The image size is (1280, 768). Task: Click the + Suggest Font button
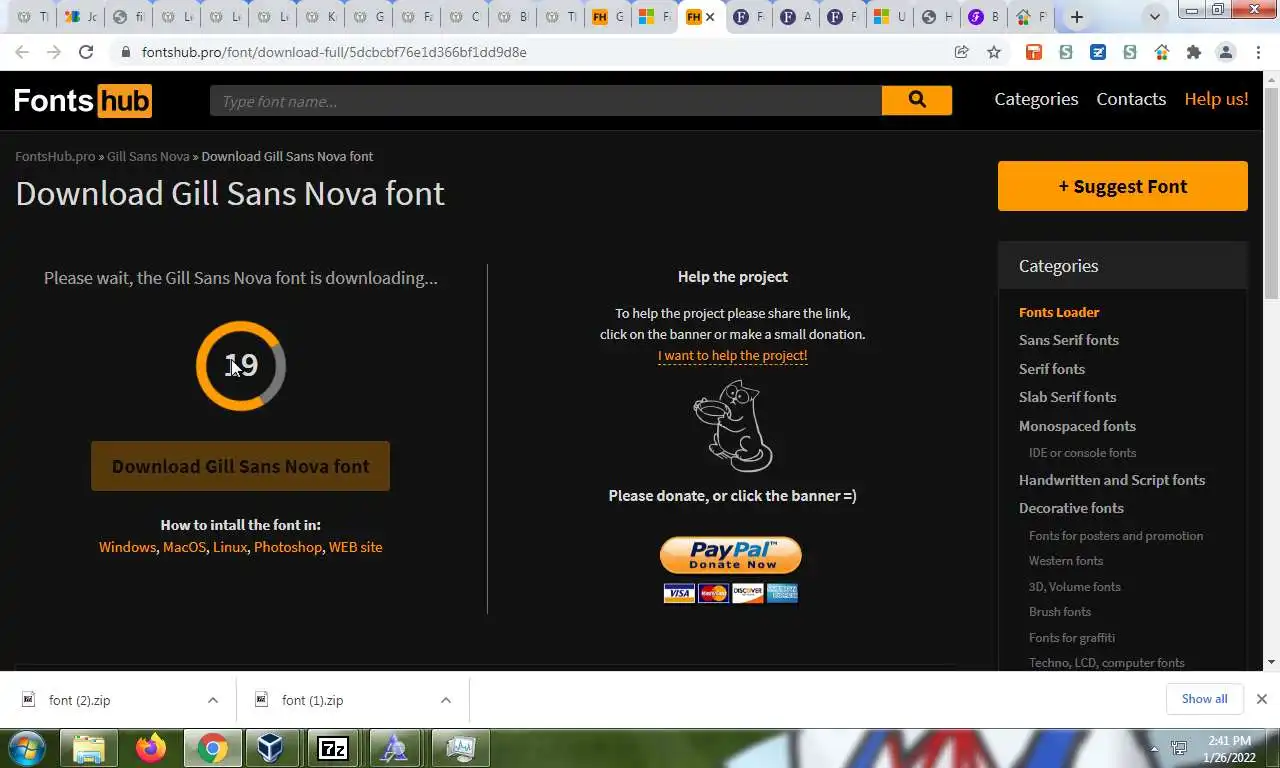point(1123,186)
